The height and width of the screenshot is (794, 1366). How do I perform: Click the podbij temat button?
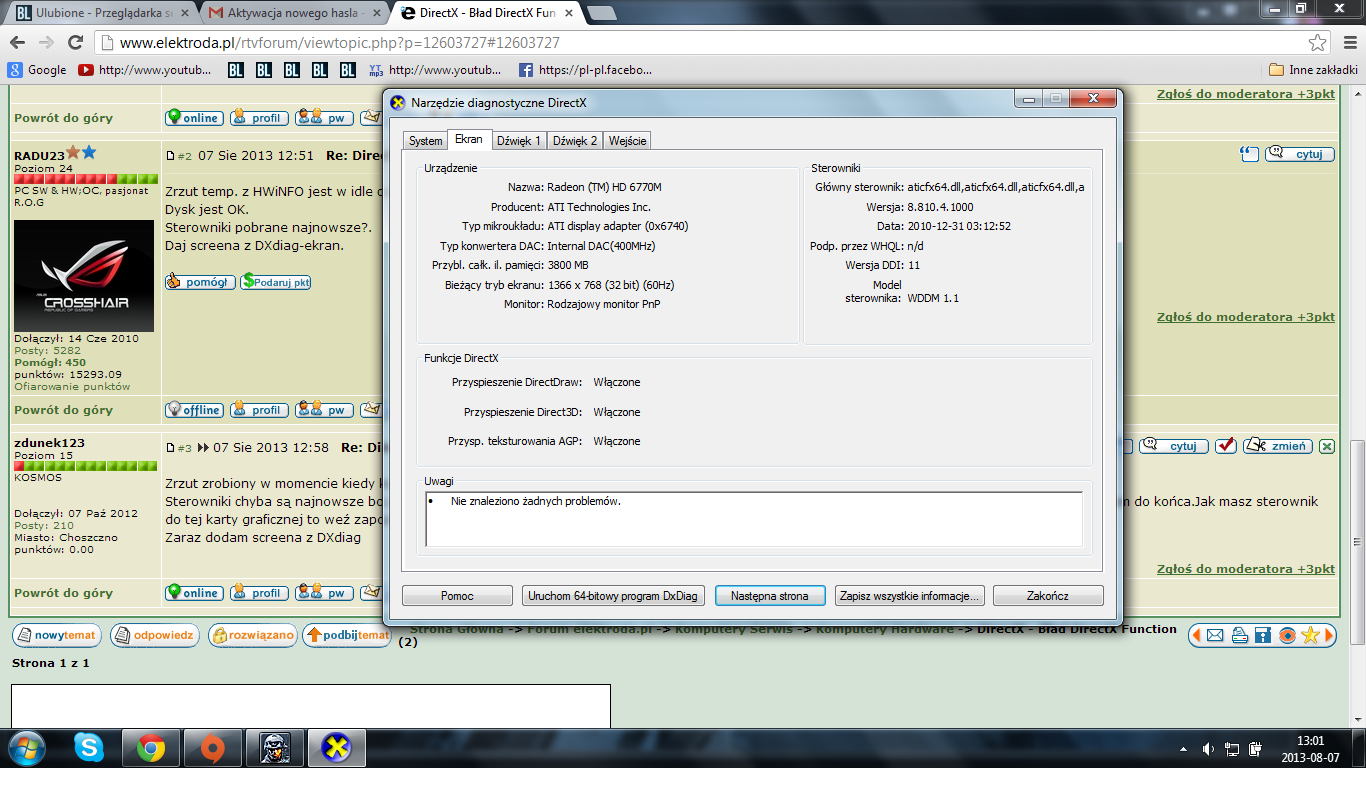pos(346,635)
